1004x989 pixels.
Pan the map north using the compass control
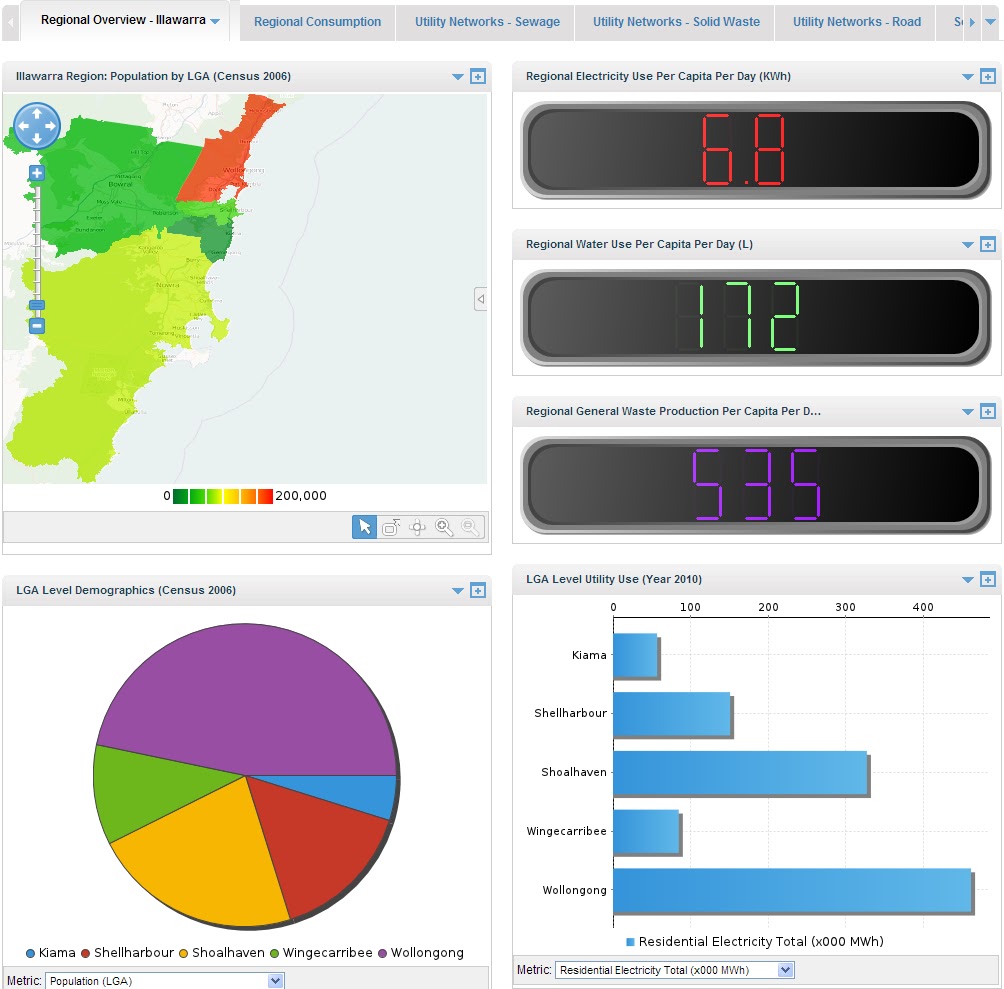click(36, 112)
